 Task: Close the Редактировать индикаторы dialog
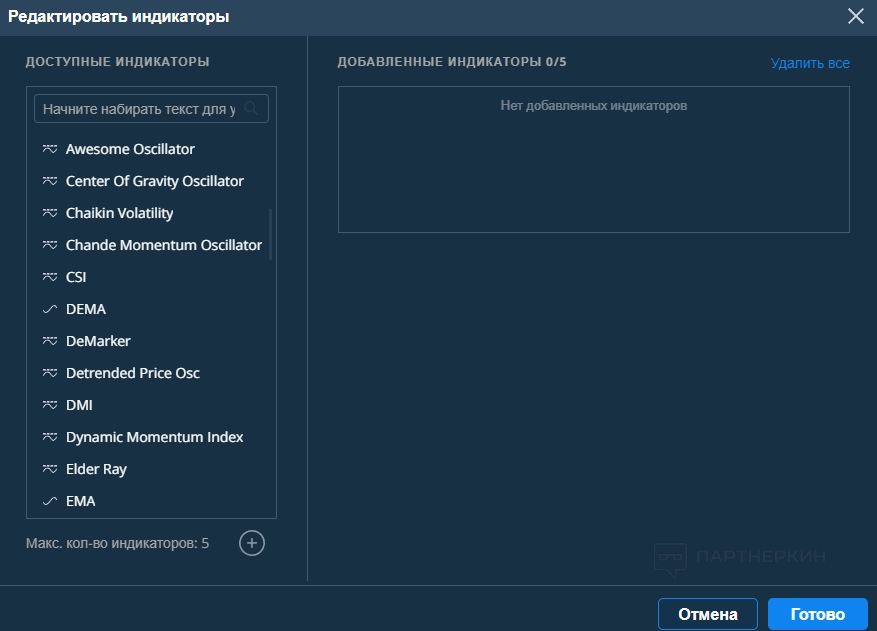[x=855, y=16]
